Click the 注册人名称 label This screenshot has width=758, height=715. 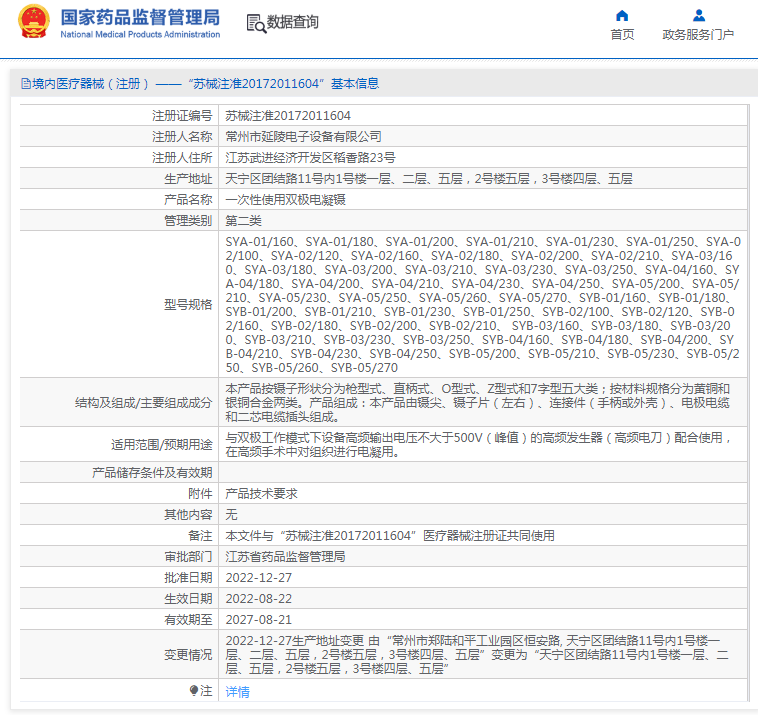tap(182, 137)
